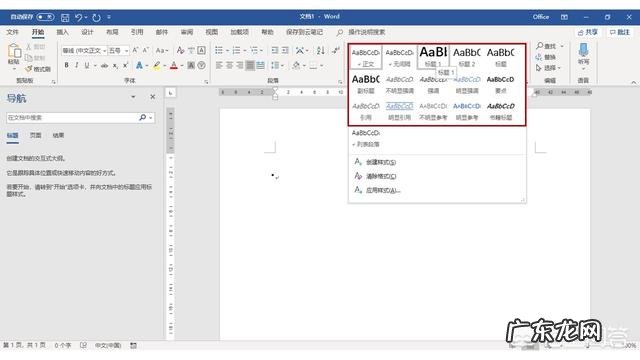Open the Change Case Aa dropdown

click(162, 50)
